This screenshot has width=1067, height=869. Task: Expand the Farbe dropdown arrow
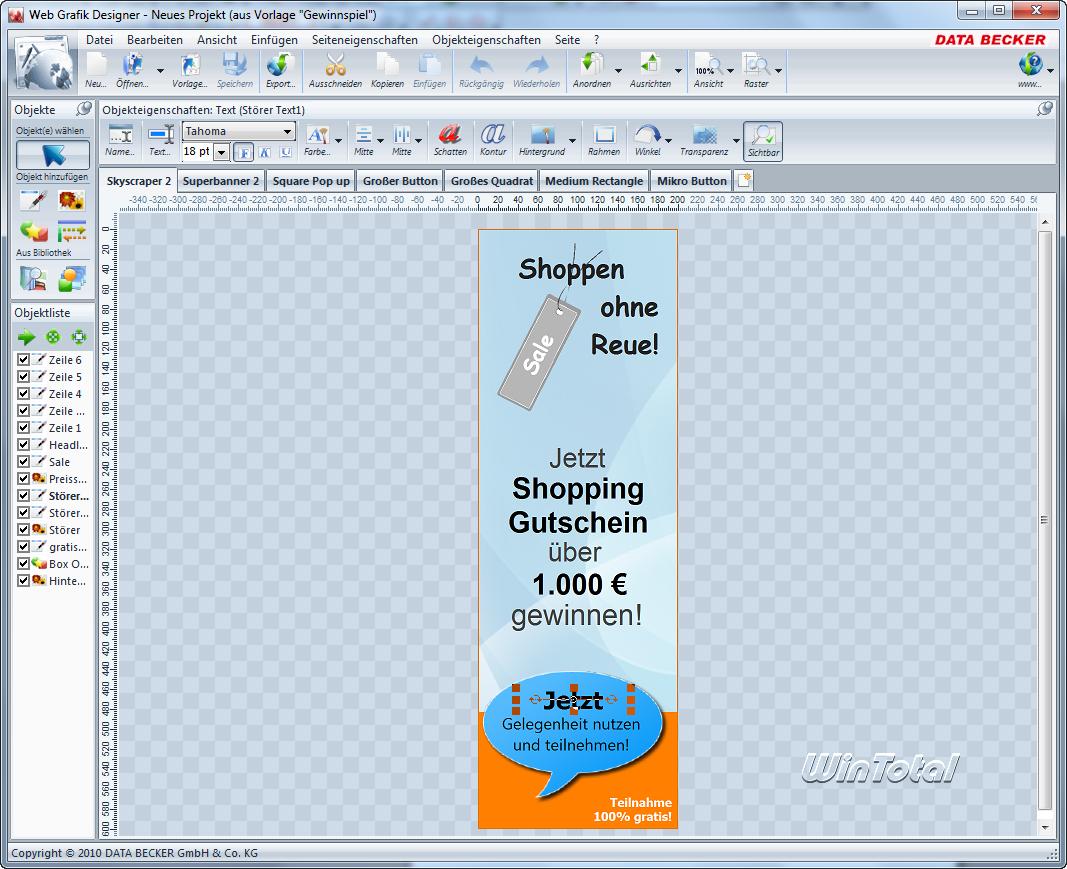coord(338,141)
